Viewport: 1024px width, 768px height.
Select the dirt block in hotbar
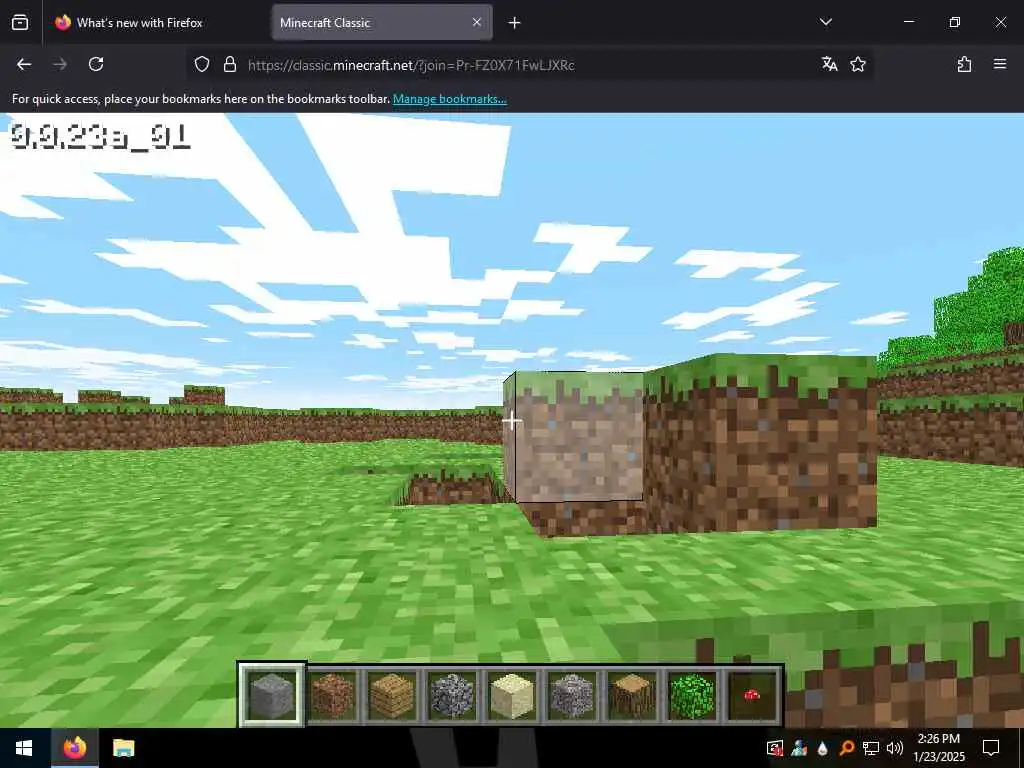coord(332,695)
